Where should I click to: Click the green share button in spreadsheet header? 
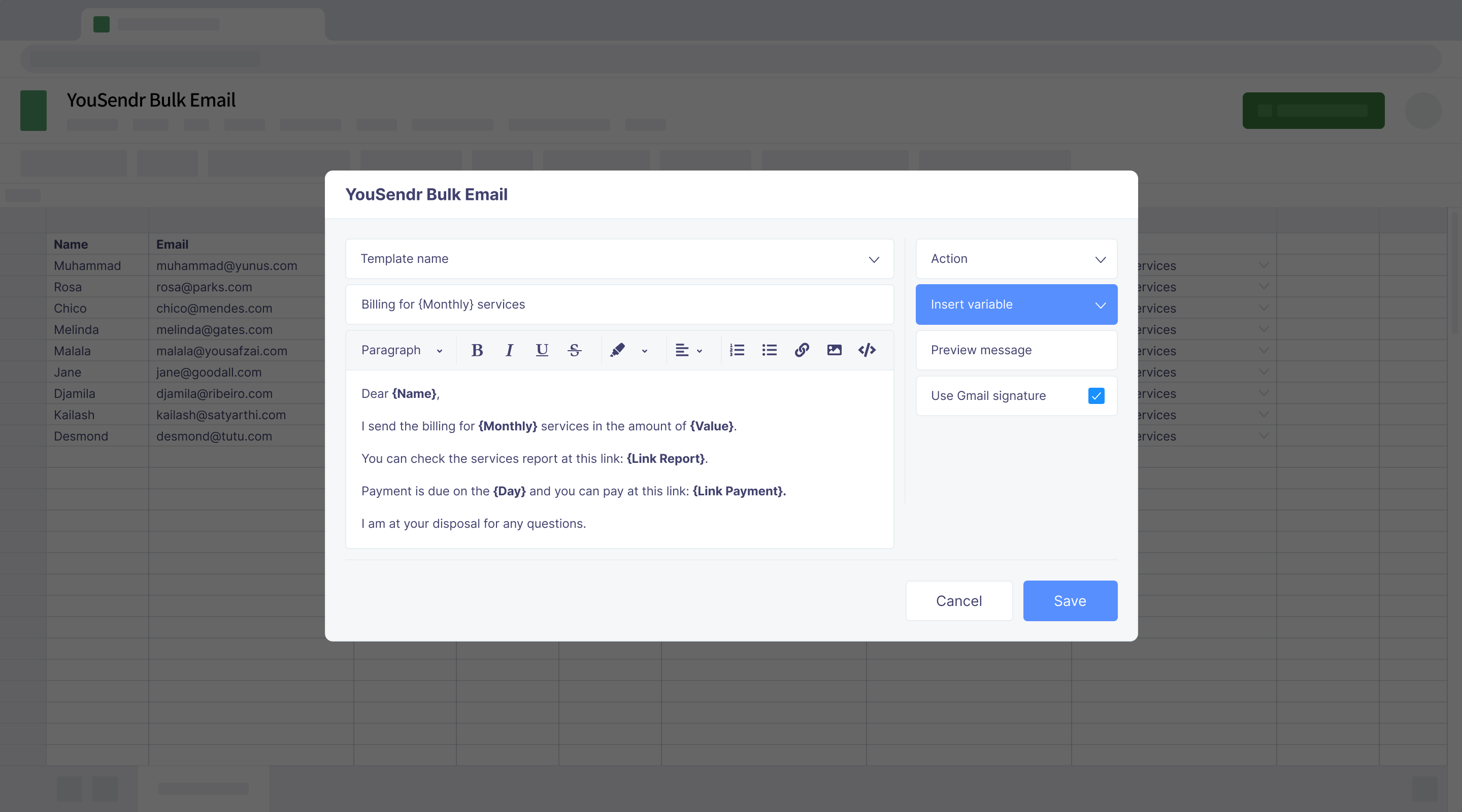[1313, 111]
